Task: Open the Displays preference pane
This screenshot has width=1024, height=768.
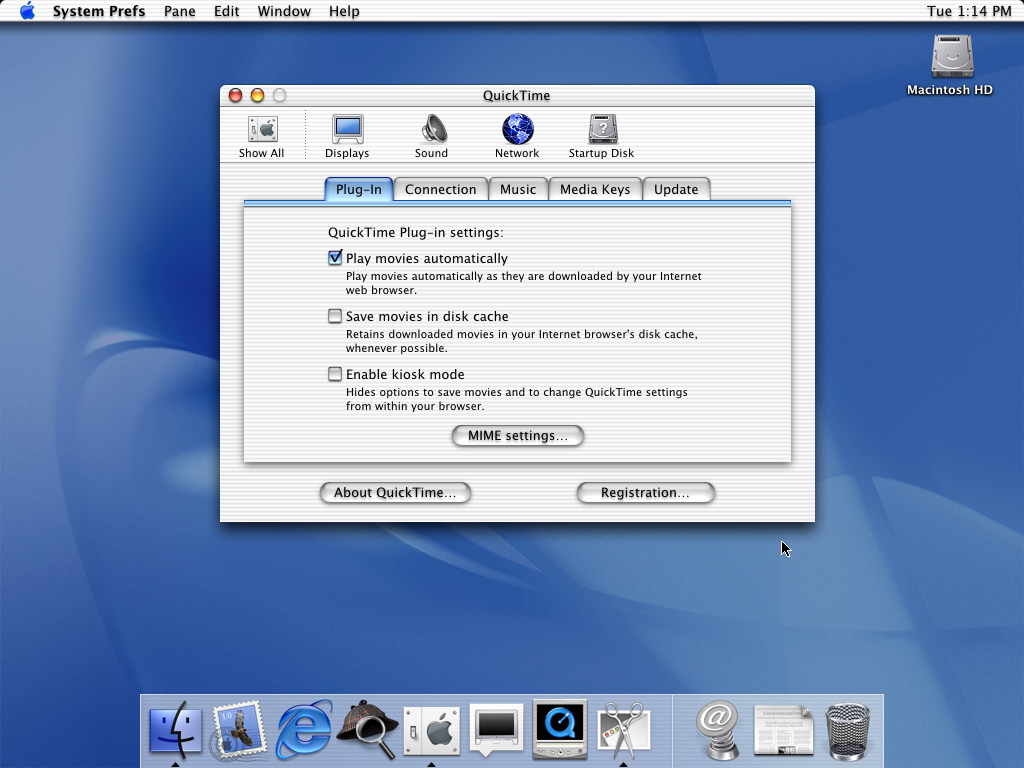Action: (x=347, y=136)
